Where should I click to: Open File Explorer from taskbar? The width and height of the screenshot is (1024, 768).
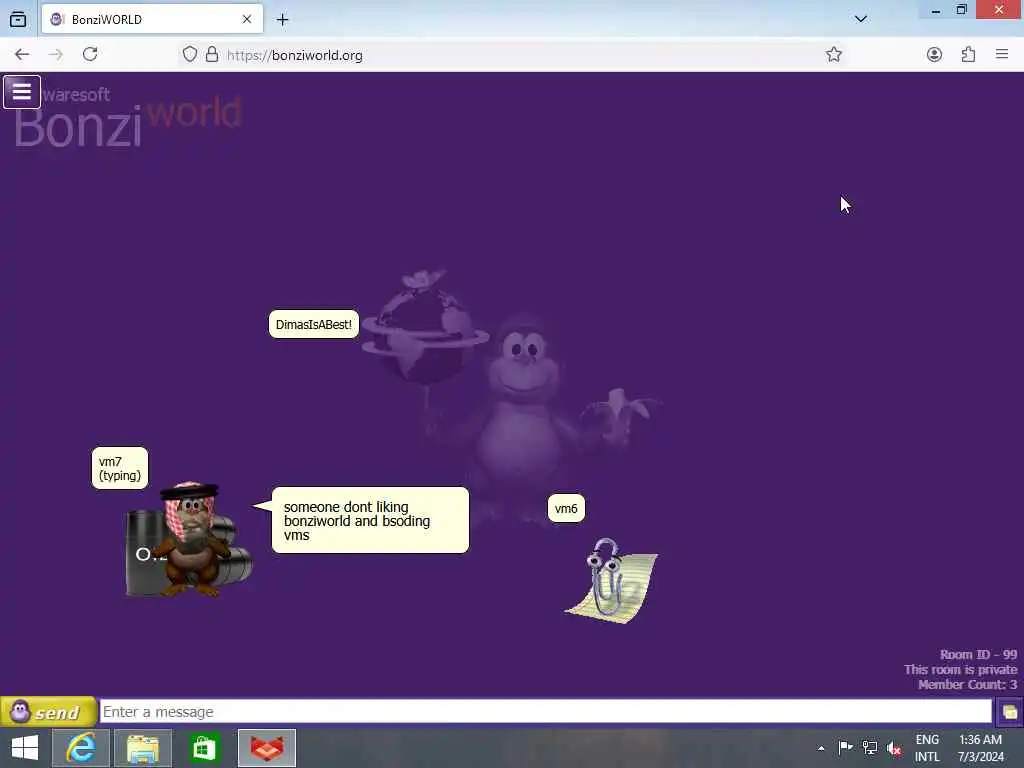click(x=143, y=748)
